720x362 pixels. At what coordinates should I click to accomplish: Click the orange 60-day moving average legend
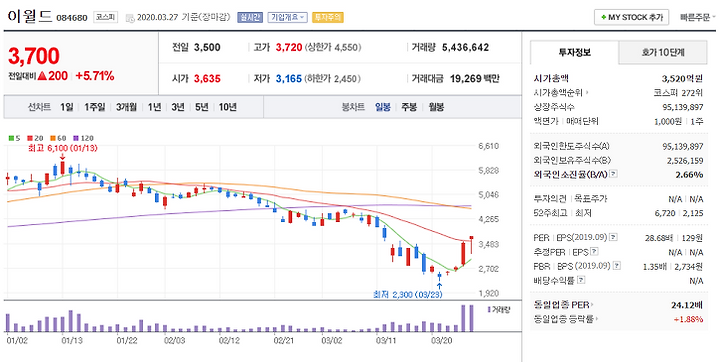pyautogui.click(x=58, y=138)
